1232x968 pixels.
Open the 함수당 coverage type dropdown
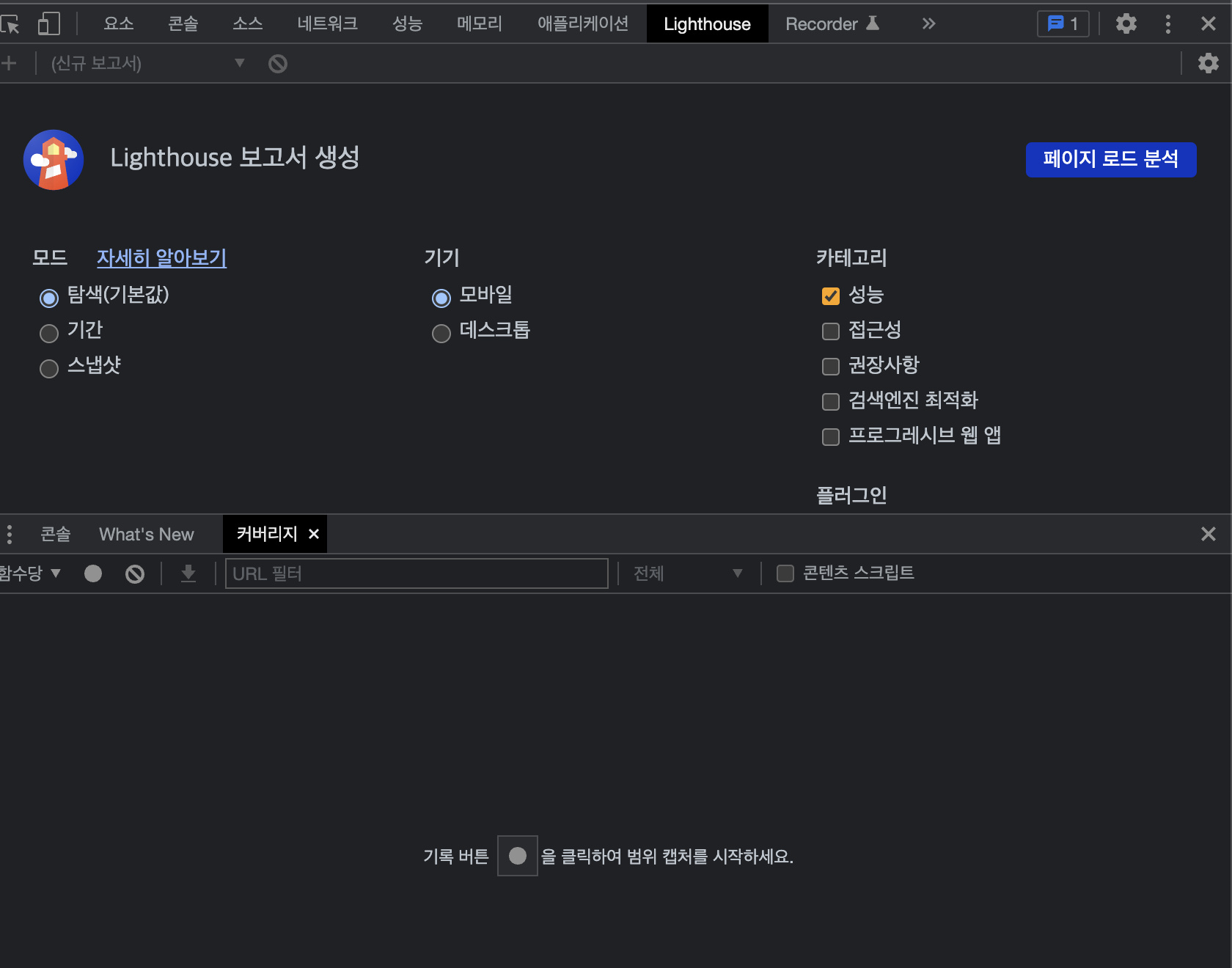pos(31,573)
